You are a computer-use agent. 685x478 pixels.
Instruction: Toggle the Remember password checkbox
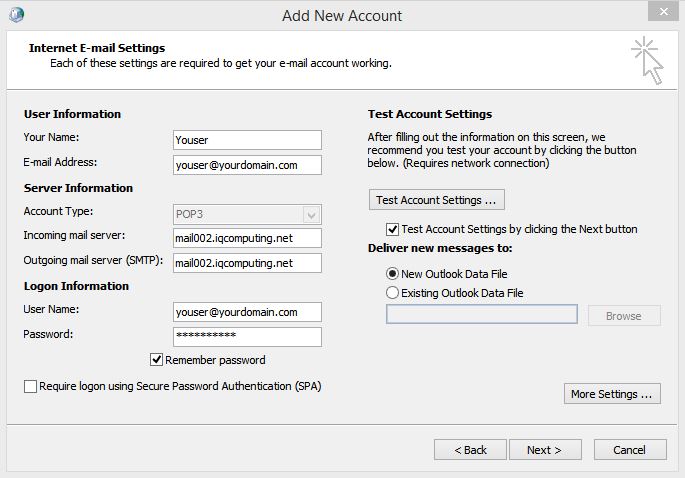tap(156, 360)
